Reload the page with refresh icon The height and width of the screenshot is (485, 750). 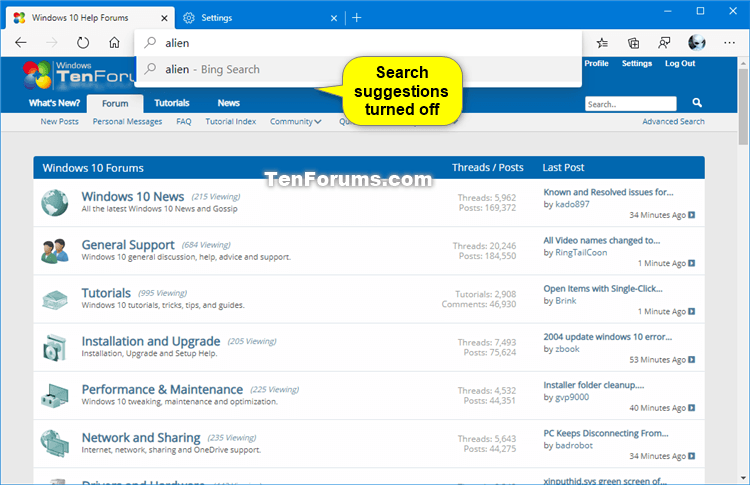tap(83, 43)
